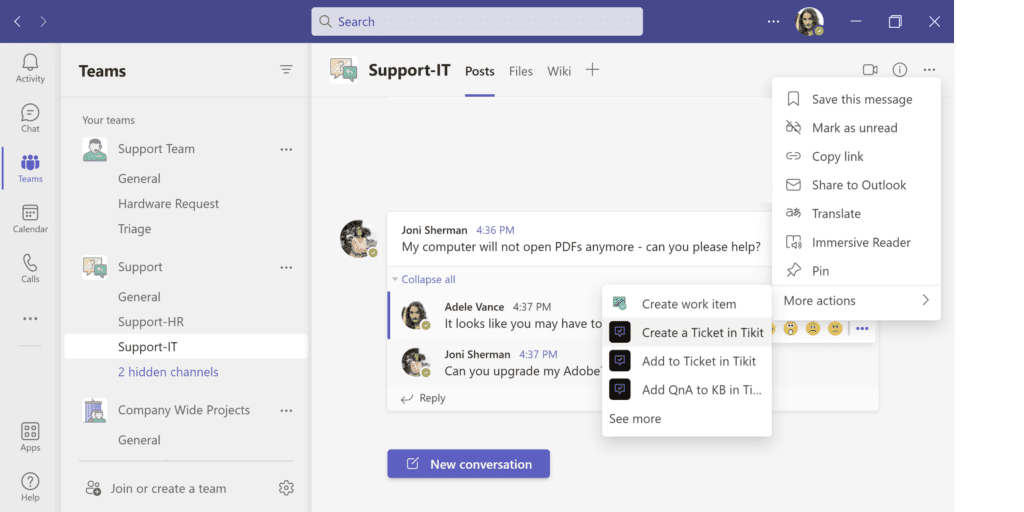Open the Wiki tab
The image size is (1024, 512).
coord(559,71)
